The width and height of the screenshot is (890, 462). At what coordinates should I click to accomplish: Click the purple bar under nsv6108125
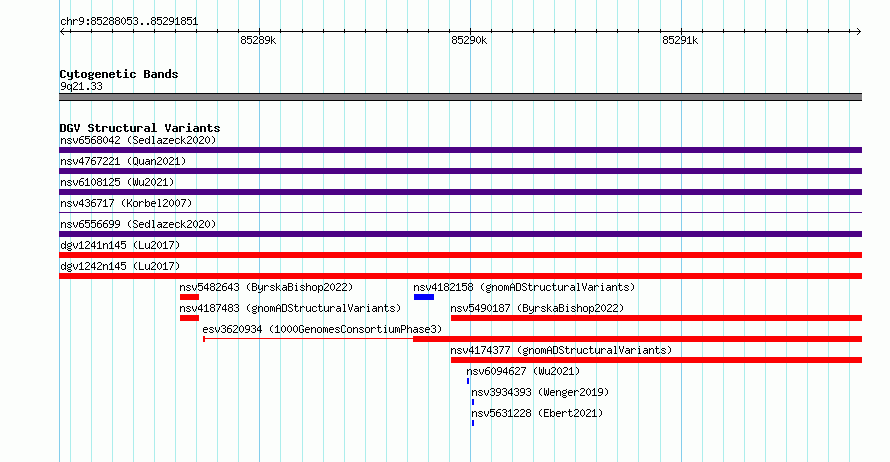tap(460, 192)
